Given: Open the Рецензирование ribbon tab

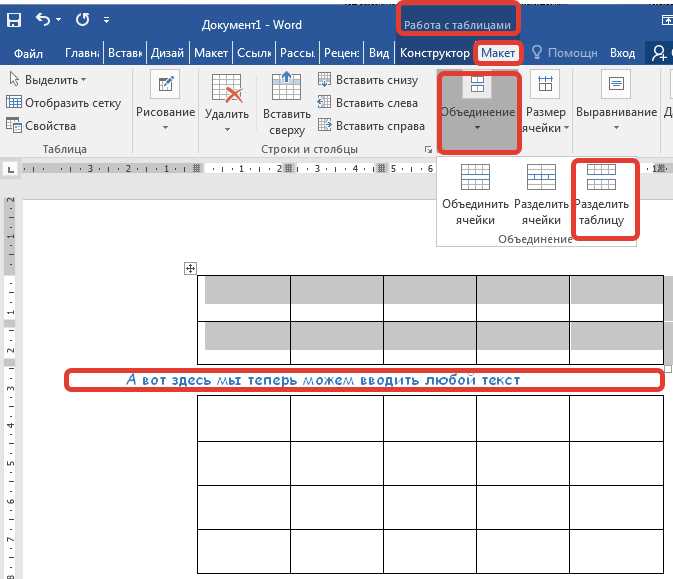Looking at the screenshot, I should (x=342, y=53).
